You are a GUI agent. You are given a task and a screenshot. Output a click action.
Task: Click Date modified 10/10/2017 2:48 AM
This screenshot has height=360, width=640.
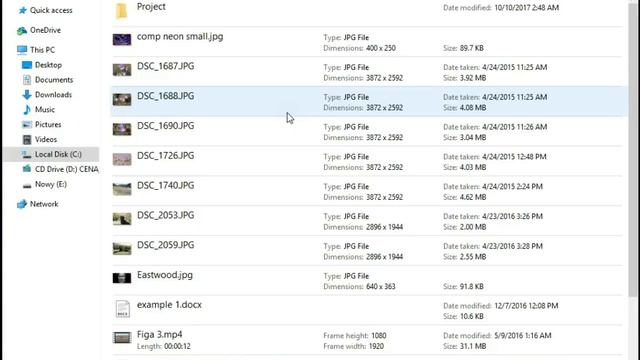tap(501, 7)
